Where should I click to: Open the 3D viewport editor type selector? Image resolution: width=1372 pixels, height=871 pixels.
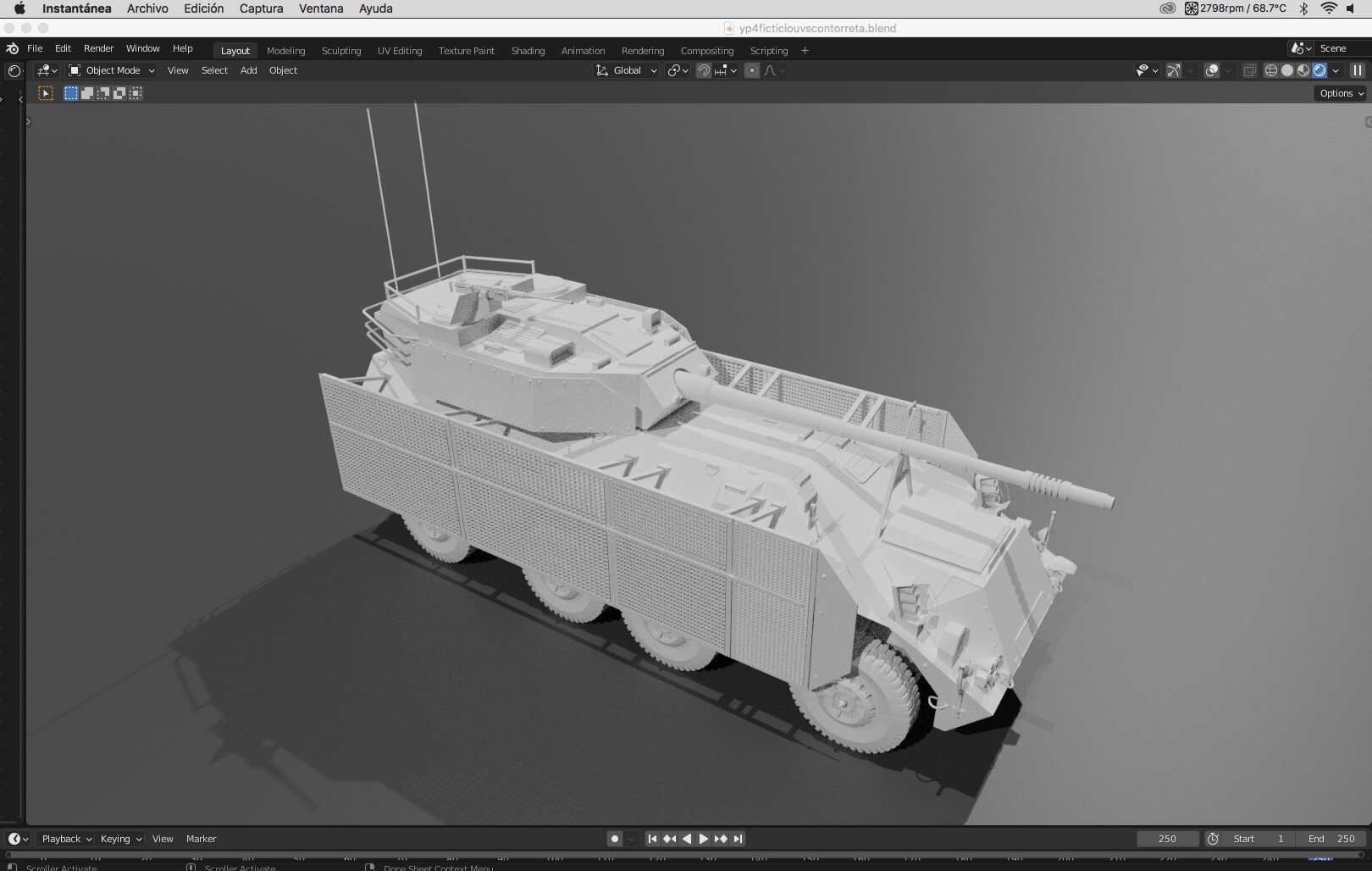click(47, 70)
